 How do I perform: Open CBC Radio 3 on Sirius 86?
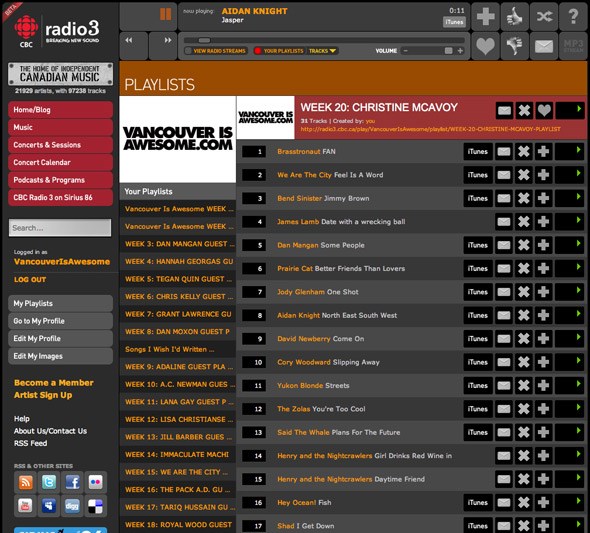point(60,197)
